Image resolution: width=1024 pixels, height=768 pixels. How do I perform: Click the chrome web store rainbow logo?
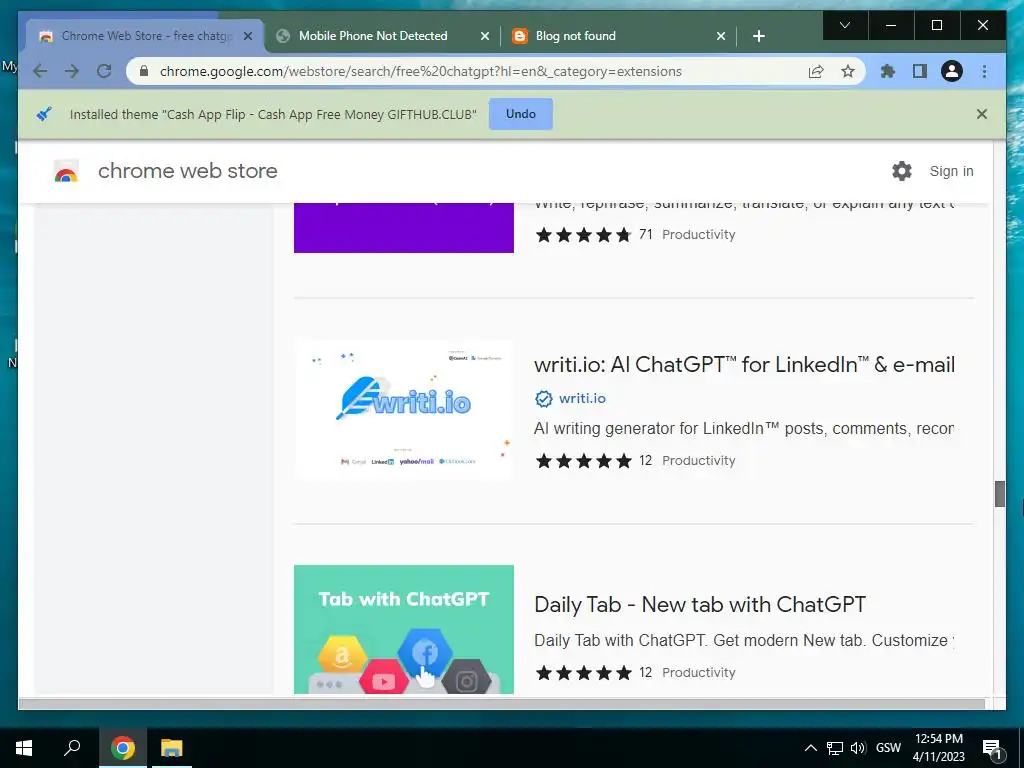66,171
